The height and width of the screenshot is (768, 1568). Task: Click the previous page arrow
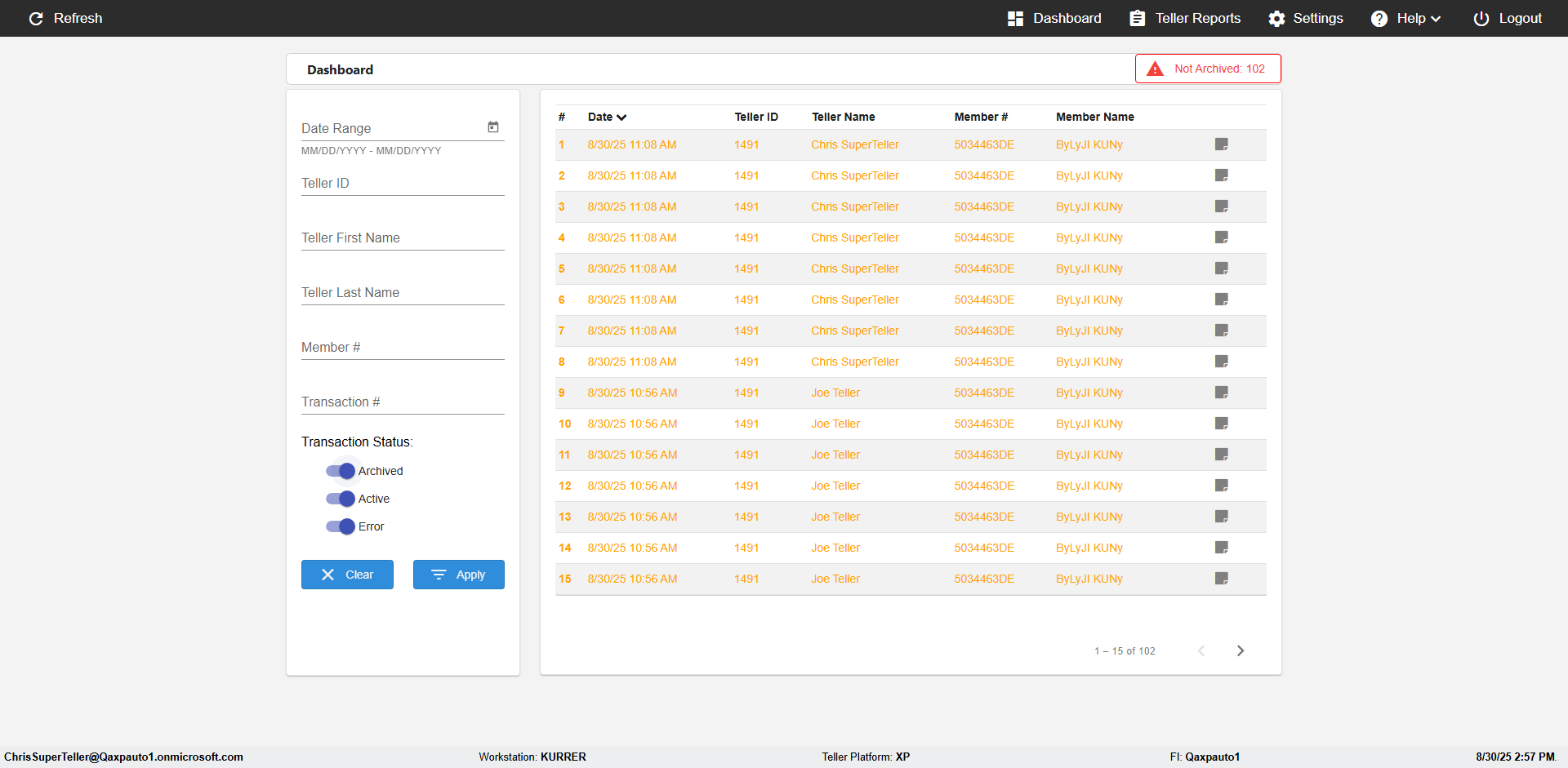click(1201, 650)
